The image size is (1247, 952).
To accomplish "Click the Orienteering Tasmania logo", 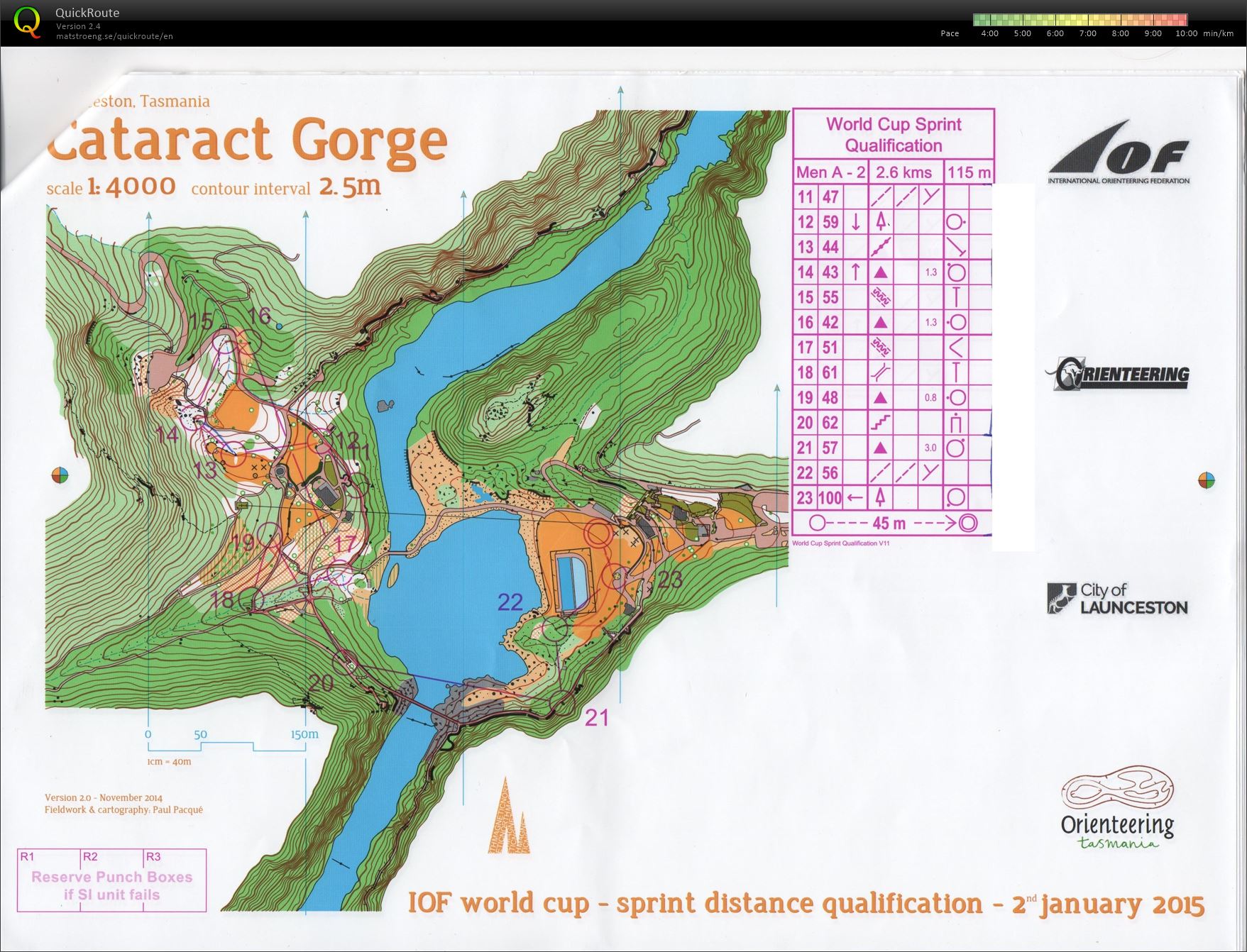I will [1117, 807].
